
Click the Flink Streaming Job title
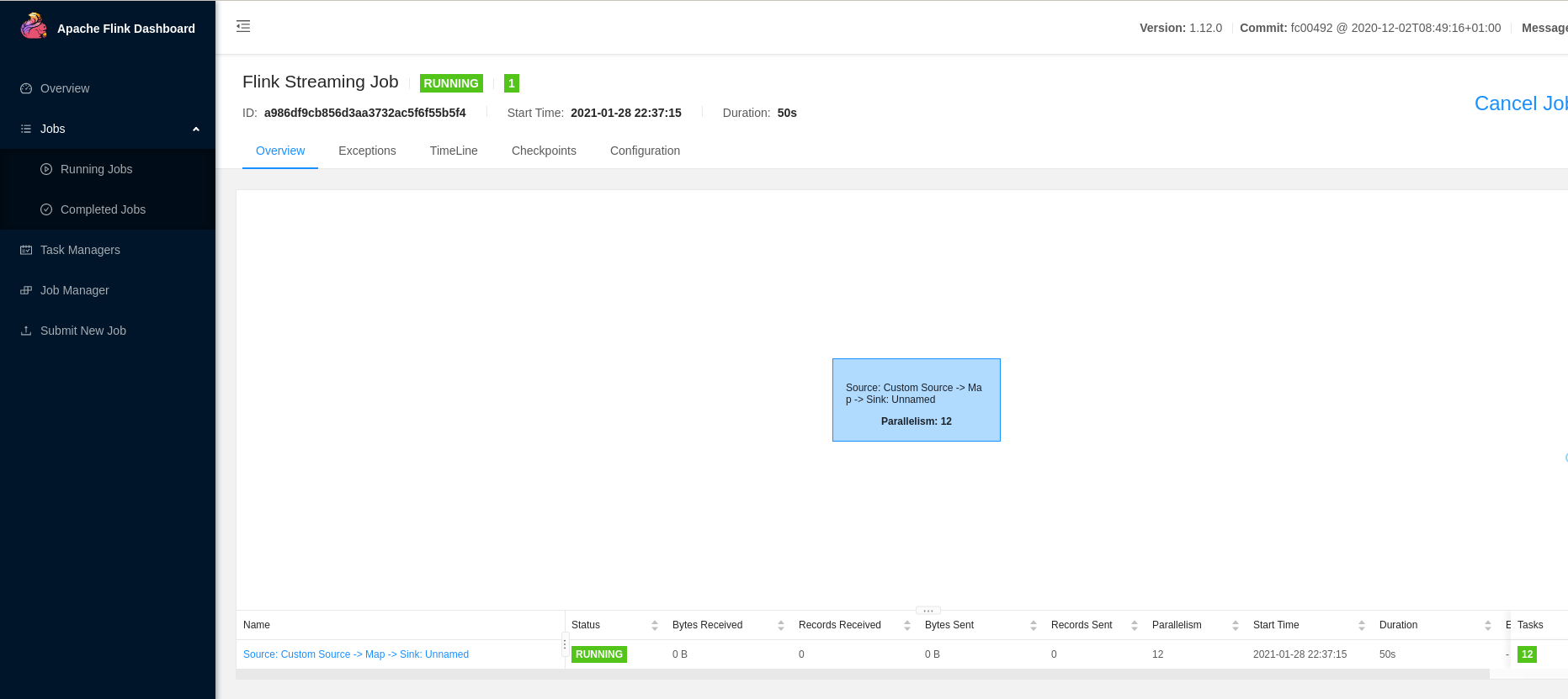(321, 82)
